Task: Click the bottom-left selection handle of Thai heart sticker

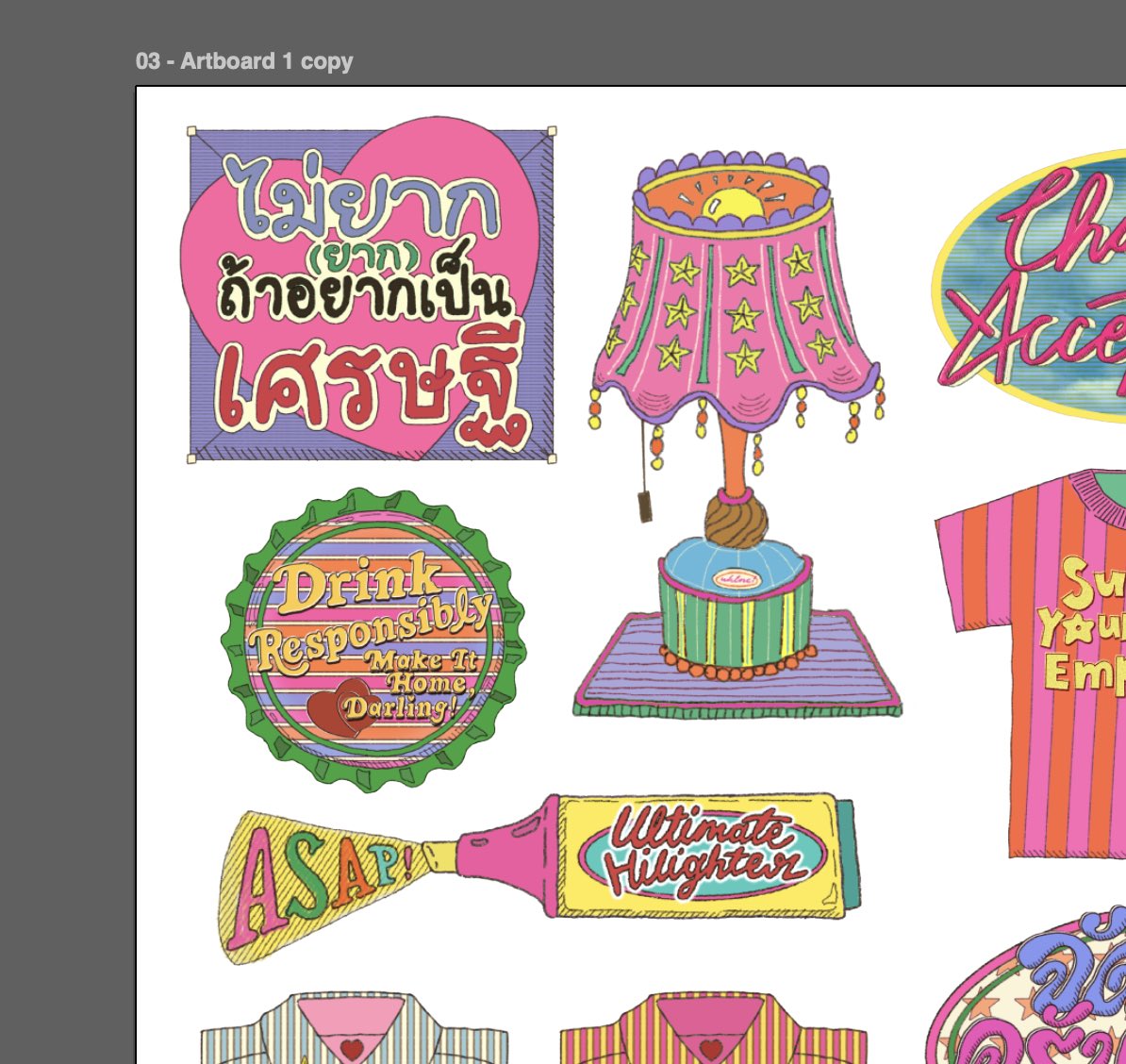Action: point(191,458)
